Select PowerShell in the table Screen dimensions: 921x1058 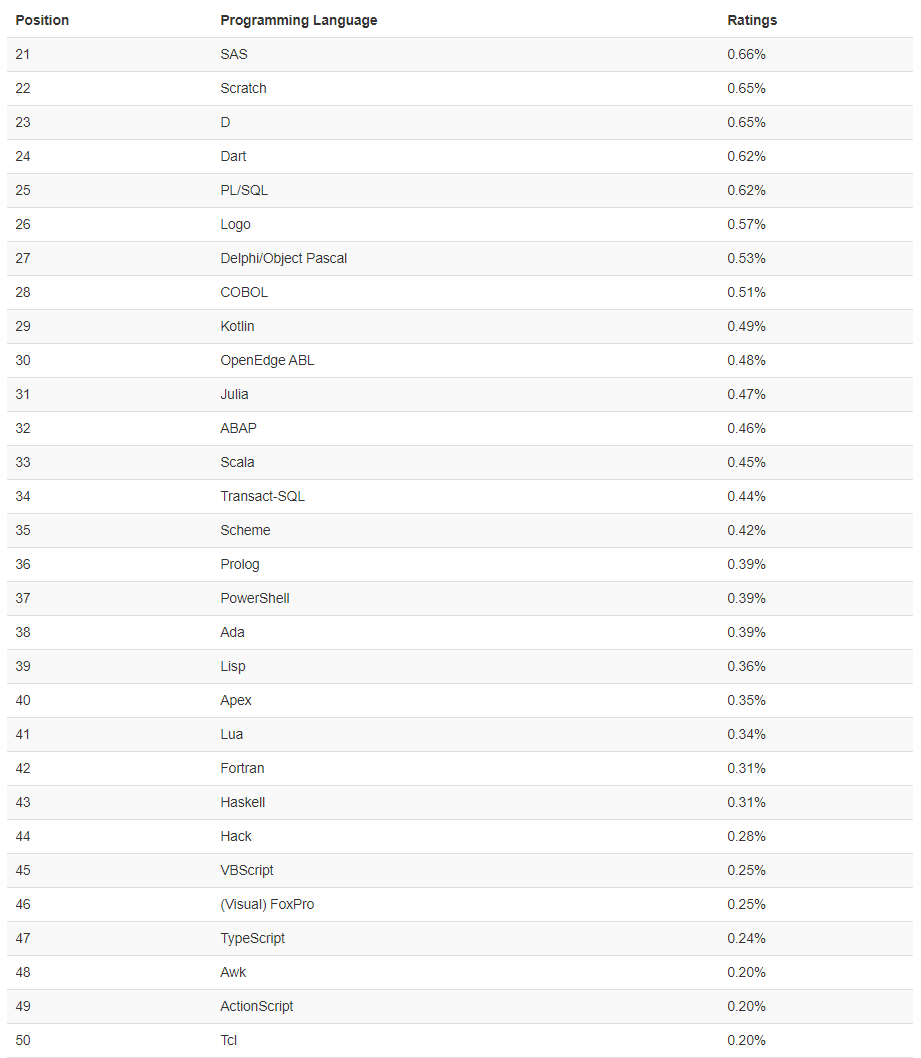pyautogui.click(x=254, y=598)
